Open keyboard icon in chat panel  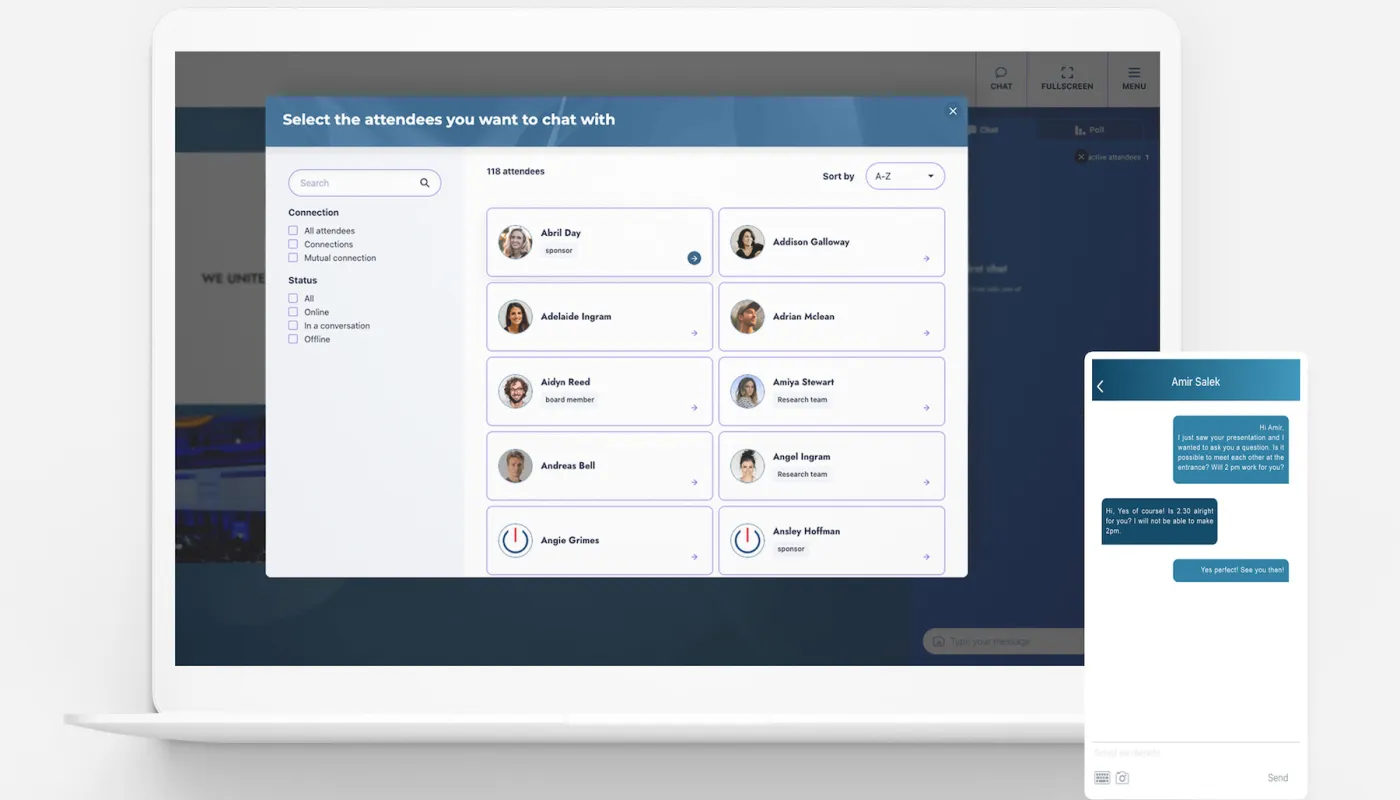pos(1102,778)
